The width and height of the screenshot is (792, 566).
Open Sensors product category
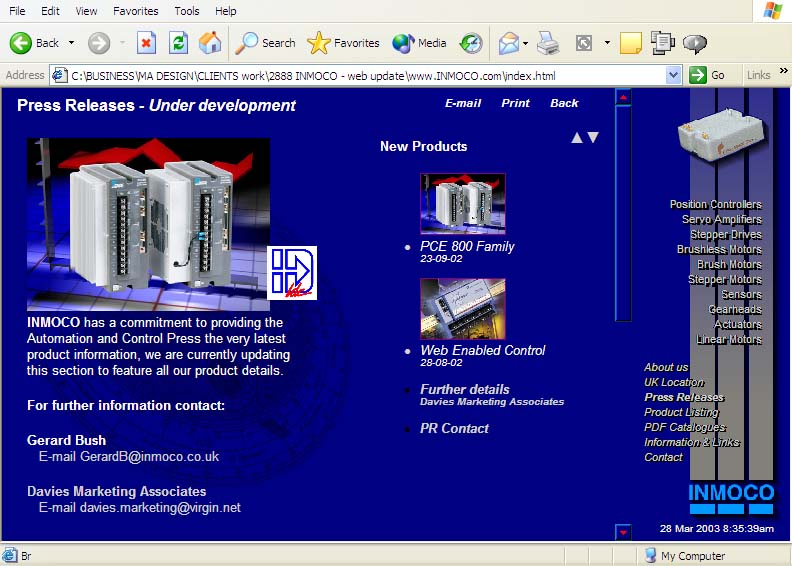click(x=741, y=294)
